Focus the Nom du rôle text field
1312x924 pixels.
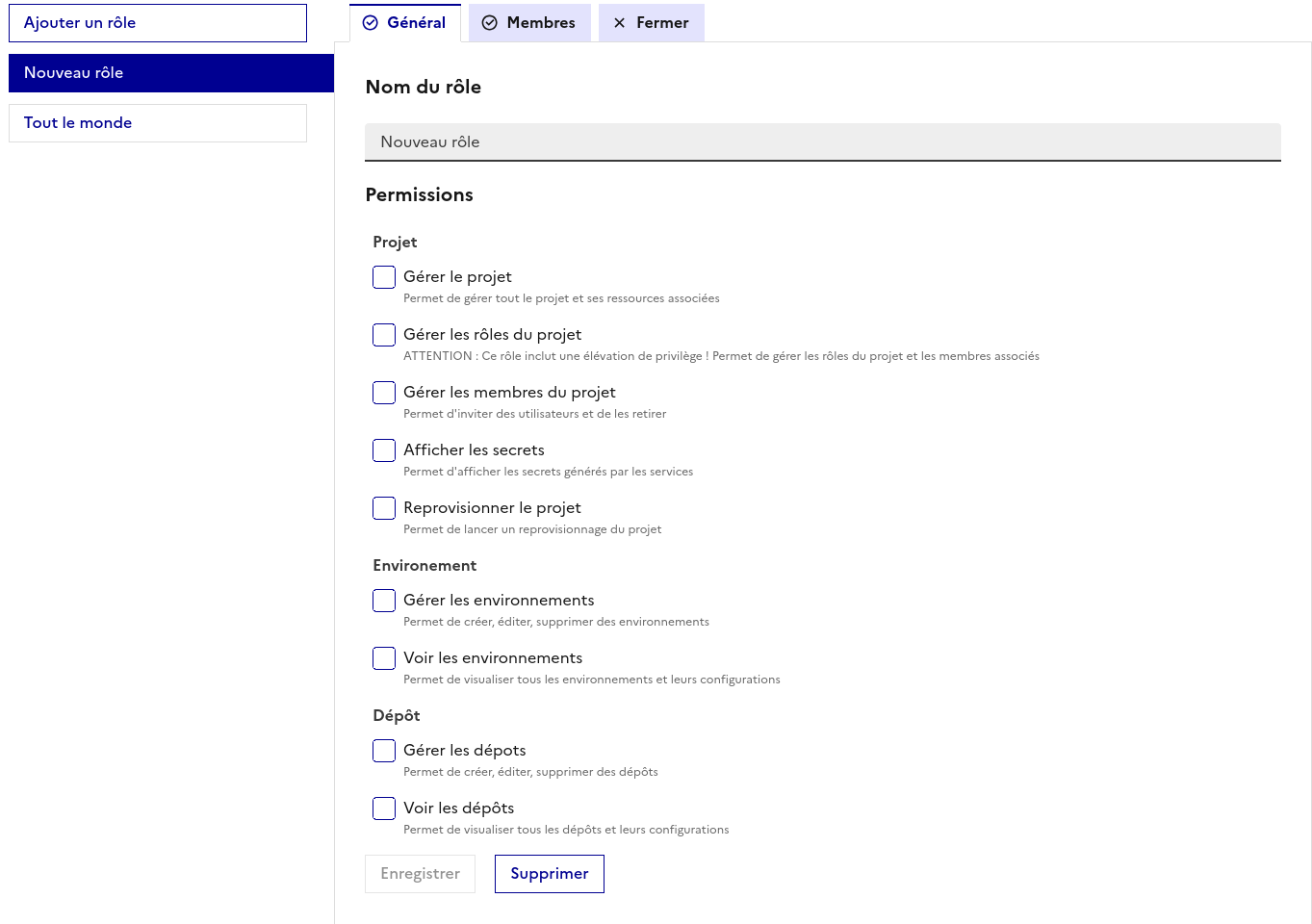pos(823,142)
